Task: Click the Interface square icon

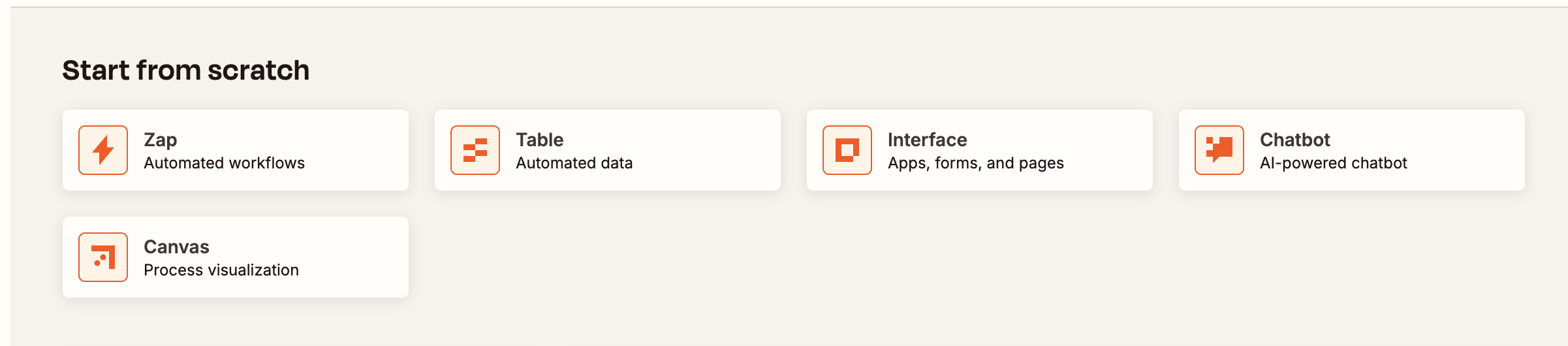Action: [847, 150]
